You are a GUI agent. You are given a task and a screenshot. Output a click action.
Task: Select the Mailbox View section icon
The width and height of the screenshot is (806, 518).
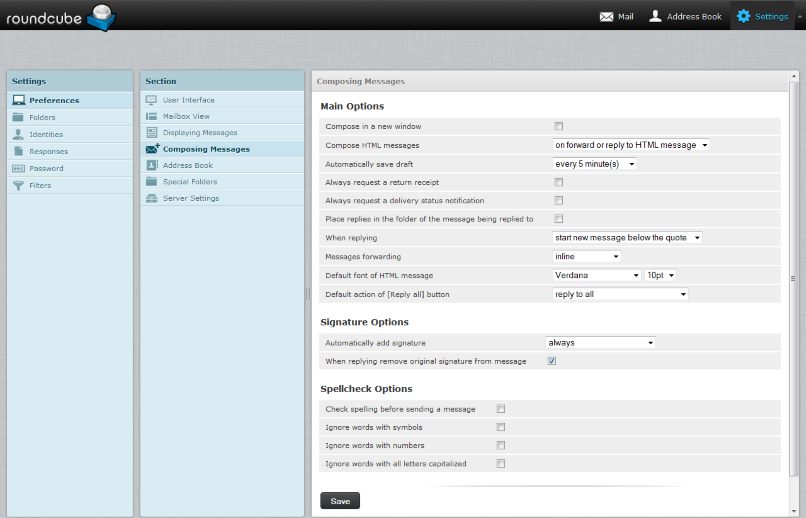(x=152, y=117)
